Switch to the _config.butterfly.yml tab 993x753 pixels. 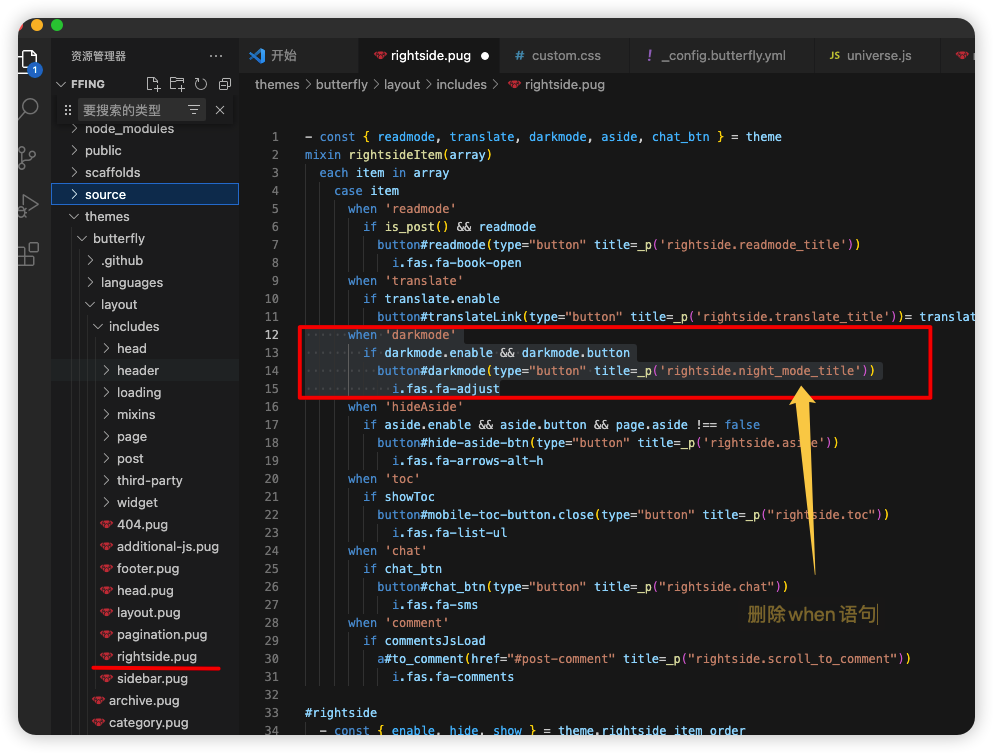click(x=723, y=56)
